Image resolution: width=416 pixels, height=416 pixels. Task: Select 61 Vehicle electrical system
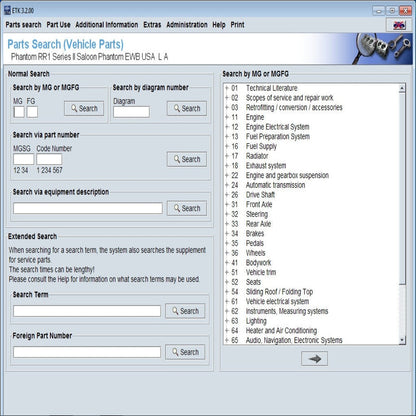pyautogui.click(x=270, y=301)
